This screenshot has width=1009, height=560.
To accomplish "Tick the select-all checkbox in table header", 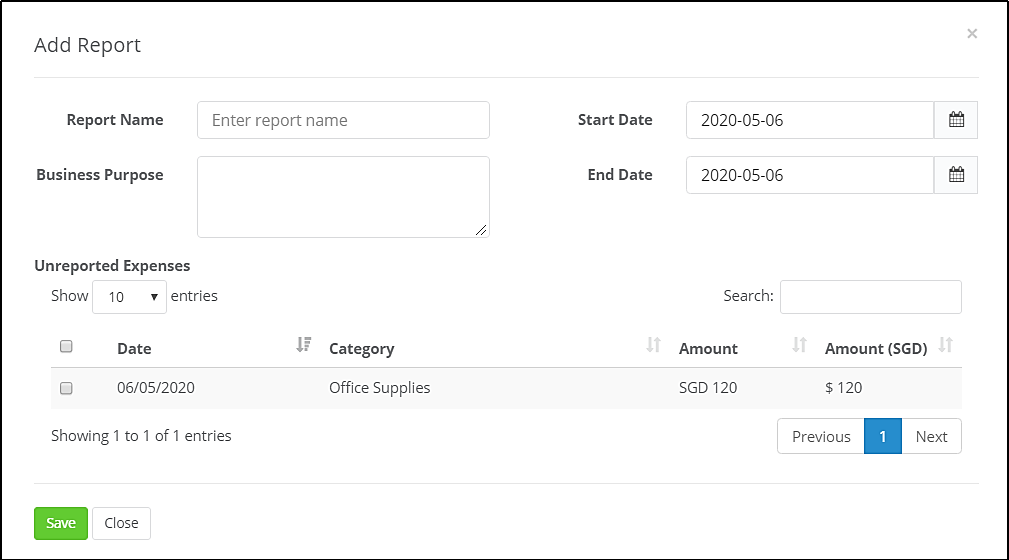I will pos(66,346).
